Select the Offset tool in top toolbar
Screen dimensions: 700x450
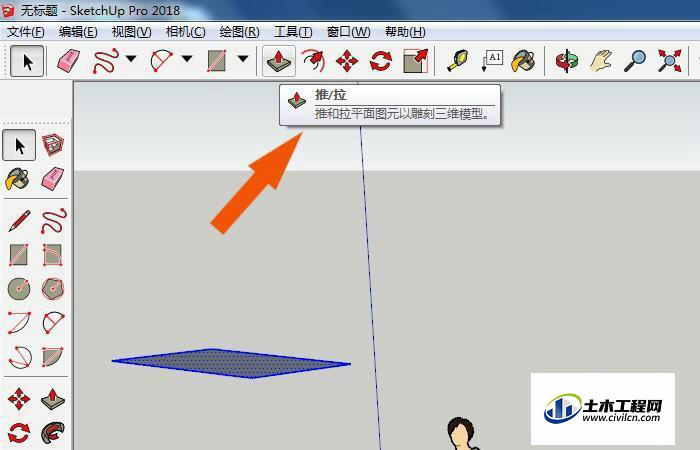coord(313,61)
